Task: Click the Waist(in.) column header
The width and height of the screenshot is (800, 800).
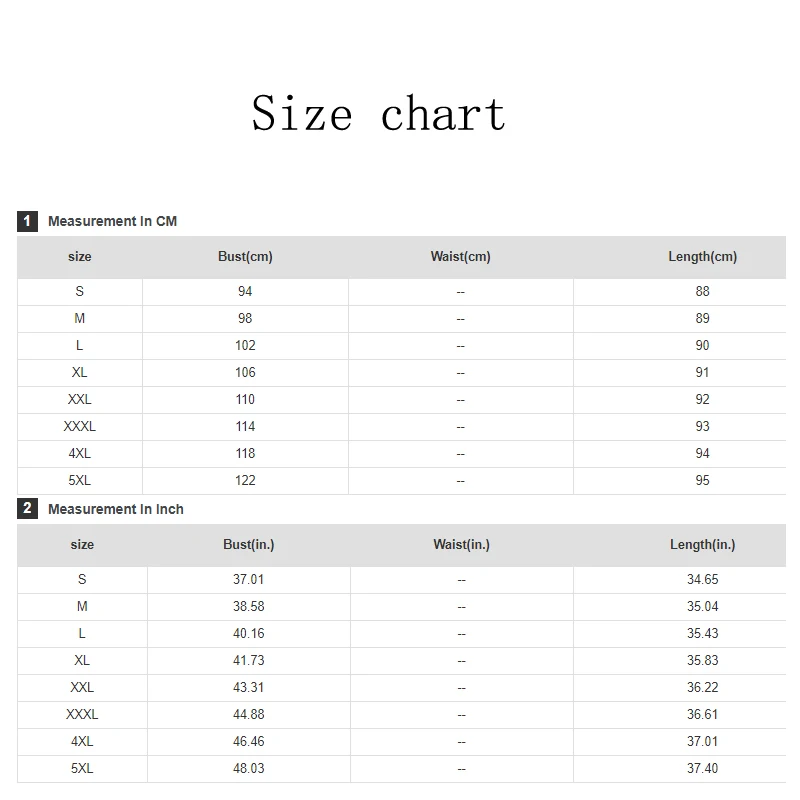Action: [461, 545]
